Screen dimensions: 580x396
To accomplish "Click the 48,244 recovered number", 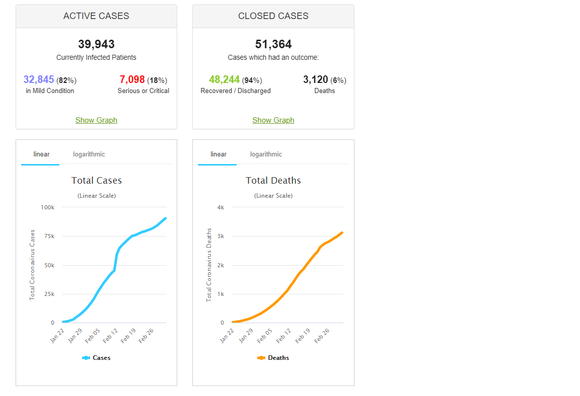I will (224, 79).
